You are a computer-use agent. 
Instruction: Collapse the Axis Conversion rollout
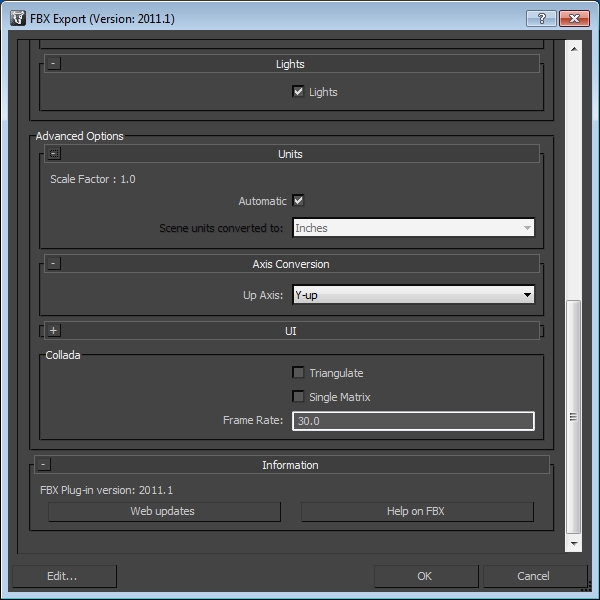point(54,264)
